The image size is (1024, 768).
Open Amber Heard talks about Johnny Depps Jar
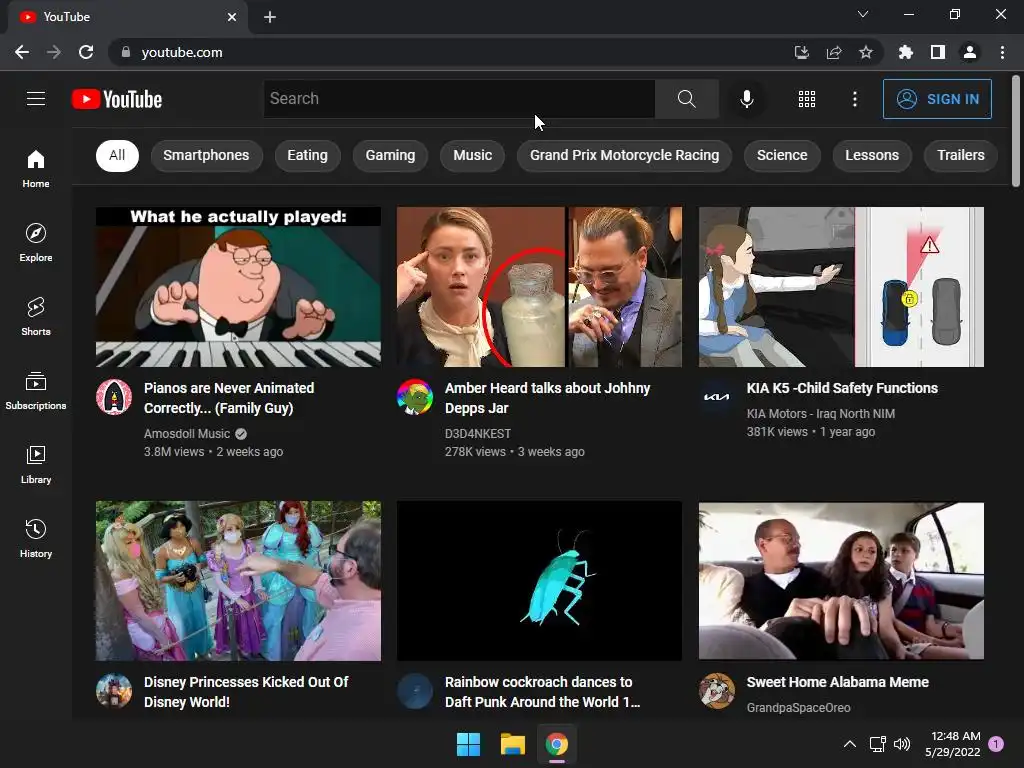[548, 398]
